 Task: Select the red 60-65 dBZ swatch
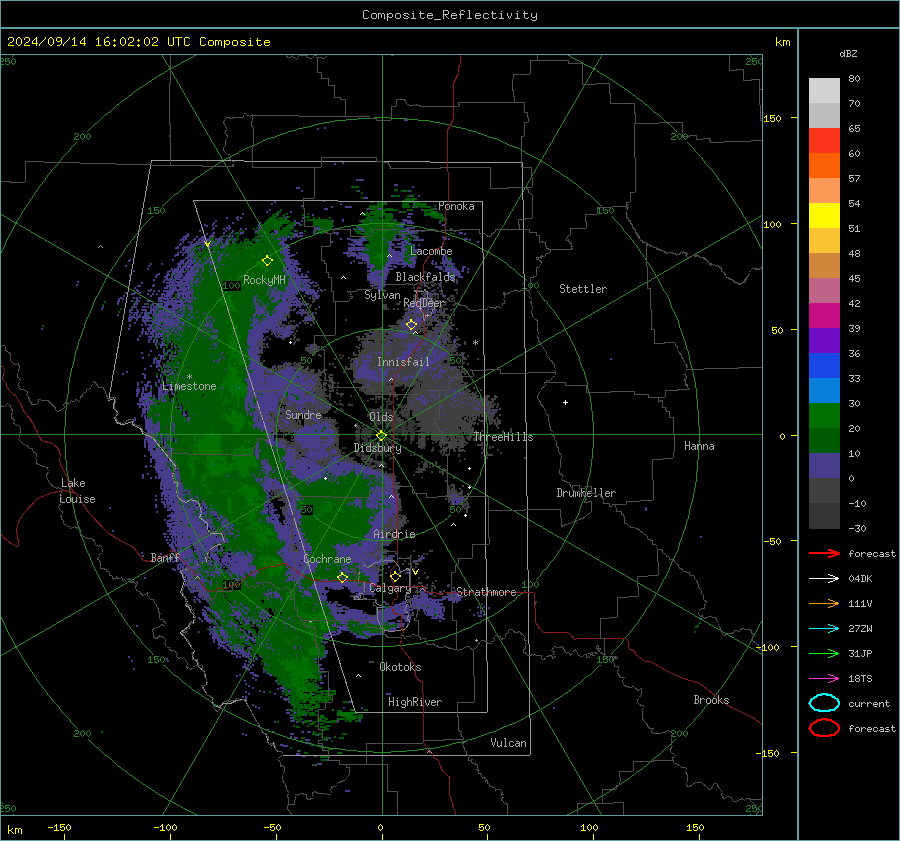[x=824, y=141]
